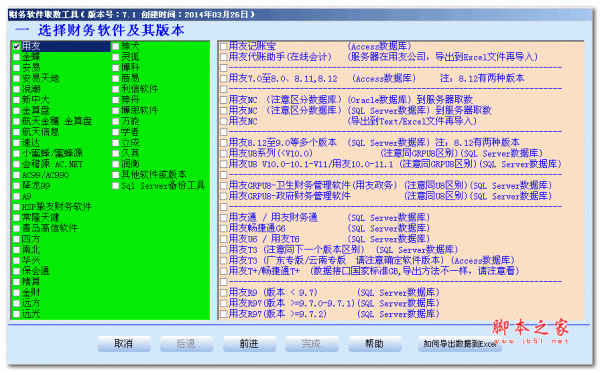Screen dimensions: 600x372
Task: Select the 博科 checkbox
Action: tap(116, 68)
